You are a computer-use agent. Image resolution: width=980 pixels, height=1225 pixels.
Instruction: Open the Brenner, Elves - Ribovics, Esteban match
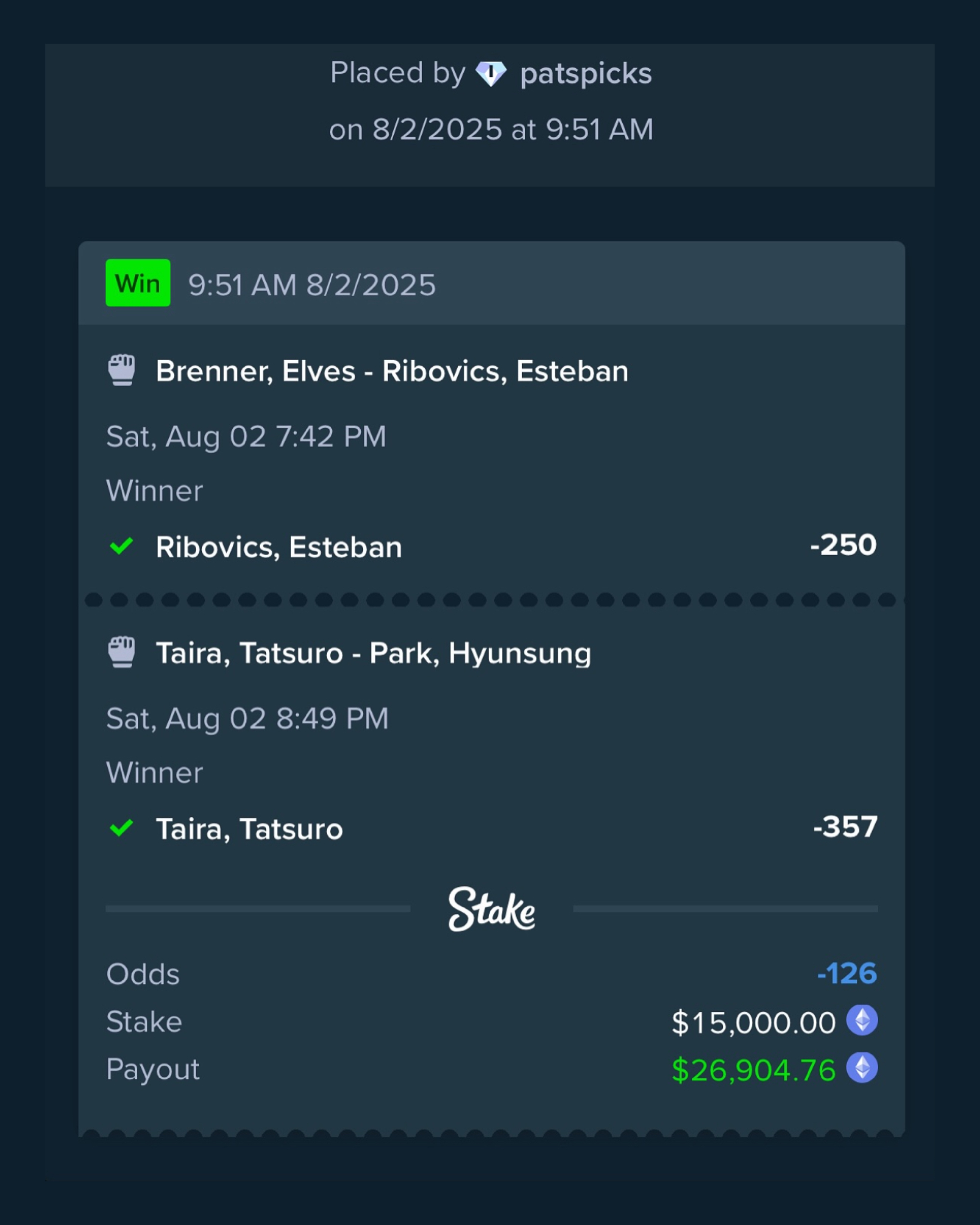[x=392, y=371]
